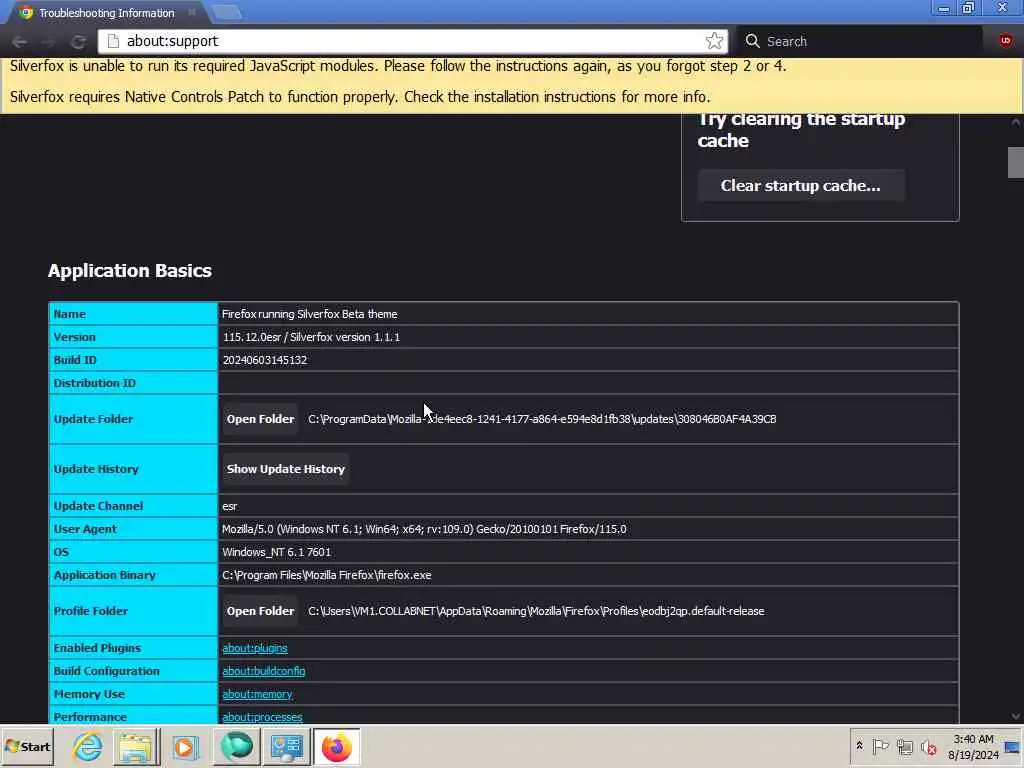Click Clear startup cache button
Viewport: 1024px width, 768px height.
[801, 185]
